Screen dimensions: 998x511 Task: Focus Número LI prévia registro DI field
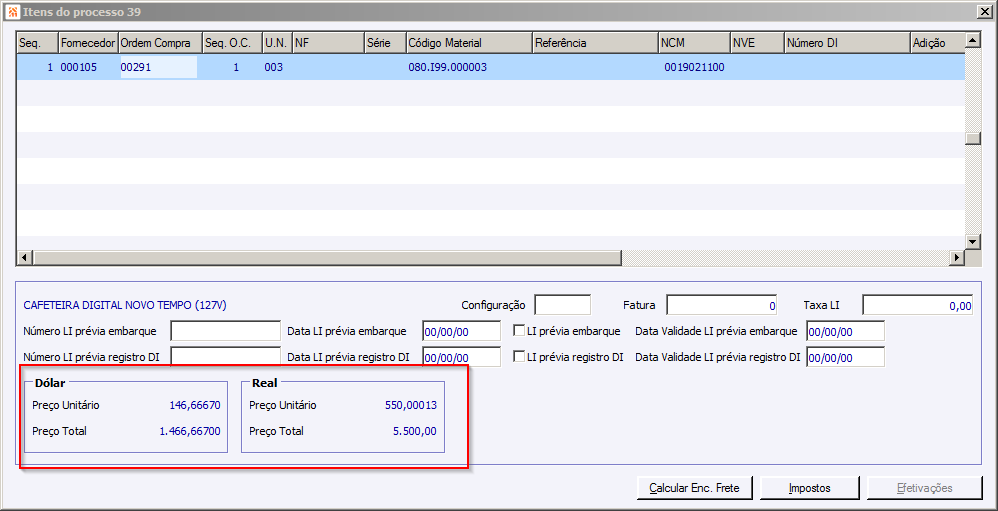pyautogui.click(x=225, y=357)
